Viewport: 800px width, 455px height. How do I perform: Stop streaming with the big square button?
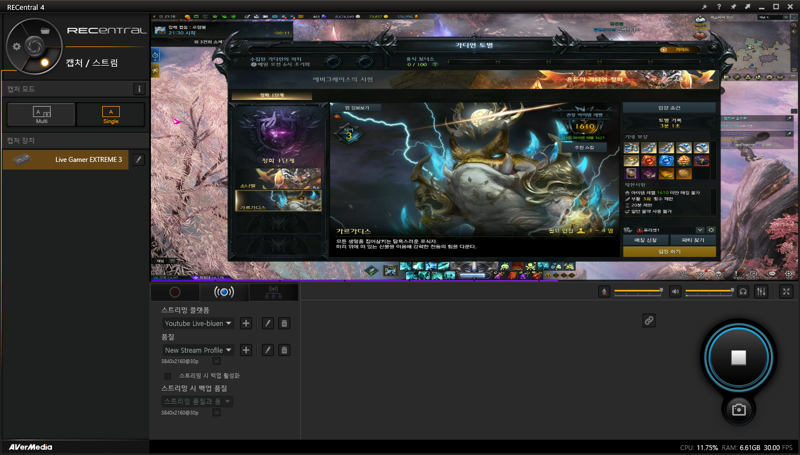coord(738,357)
